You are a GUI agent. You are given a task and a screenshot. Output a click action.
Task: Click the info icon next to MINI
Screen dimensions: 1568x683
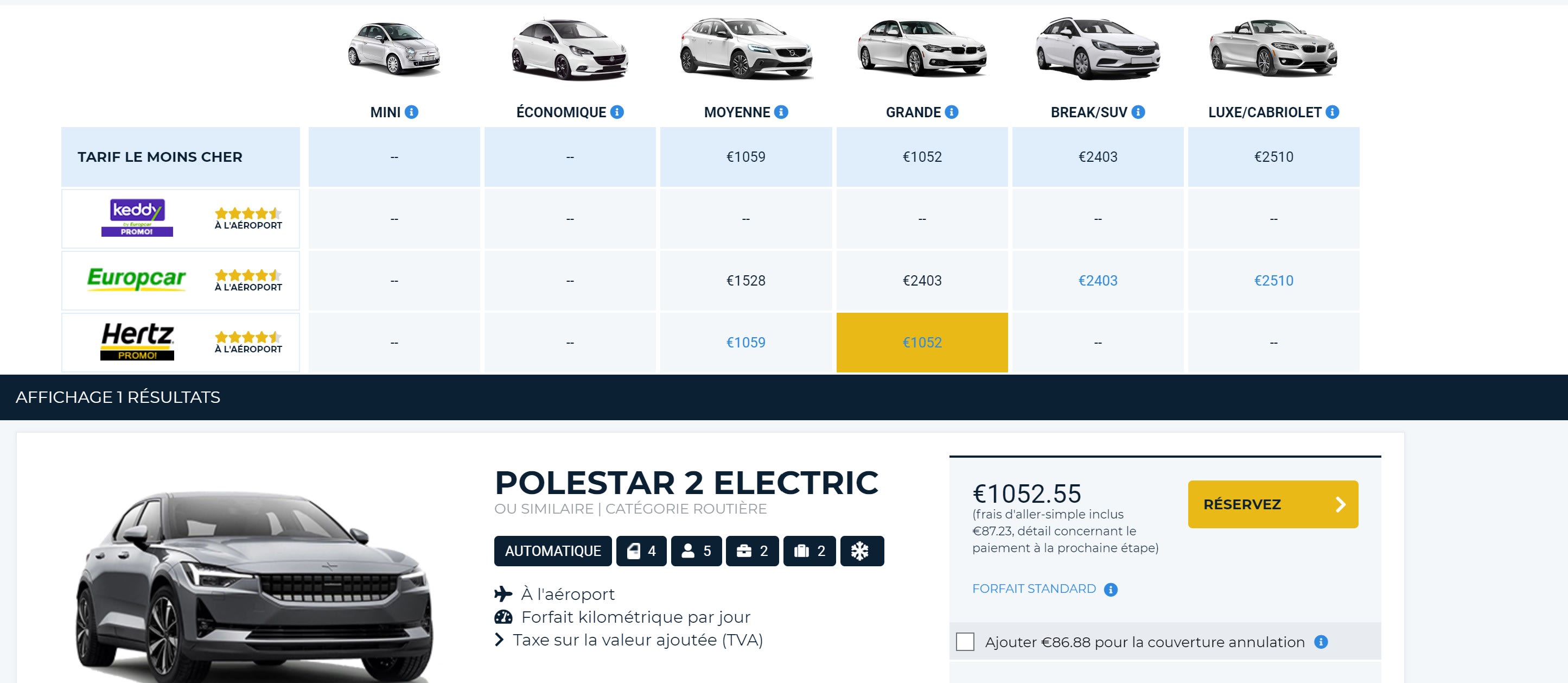[x=411, y=112]
